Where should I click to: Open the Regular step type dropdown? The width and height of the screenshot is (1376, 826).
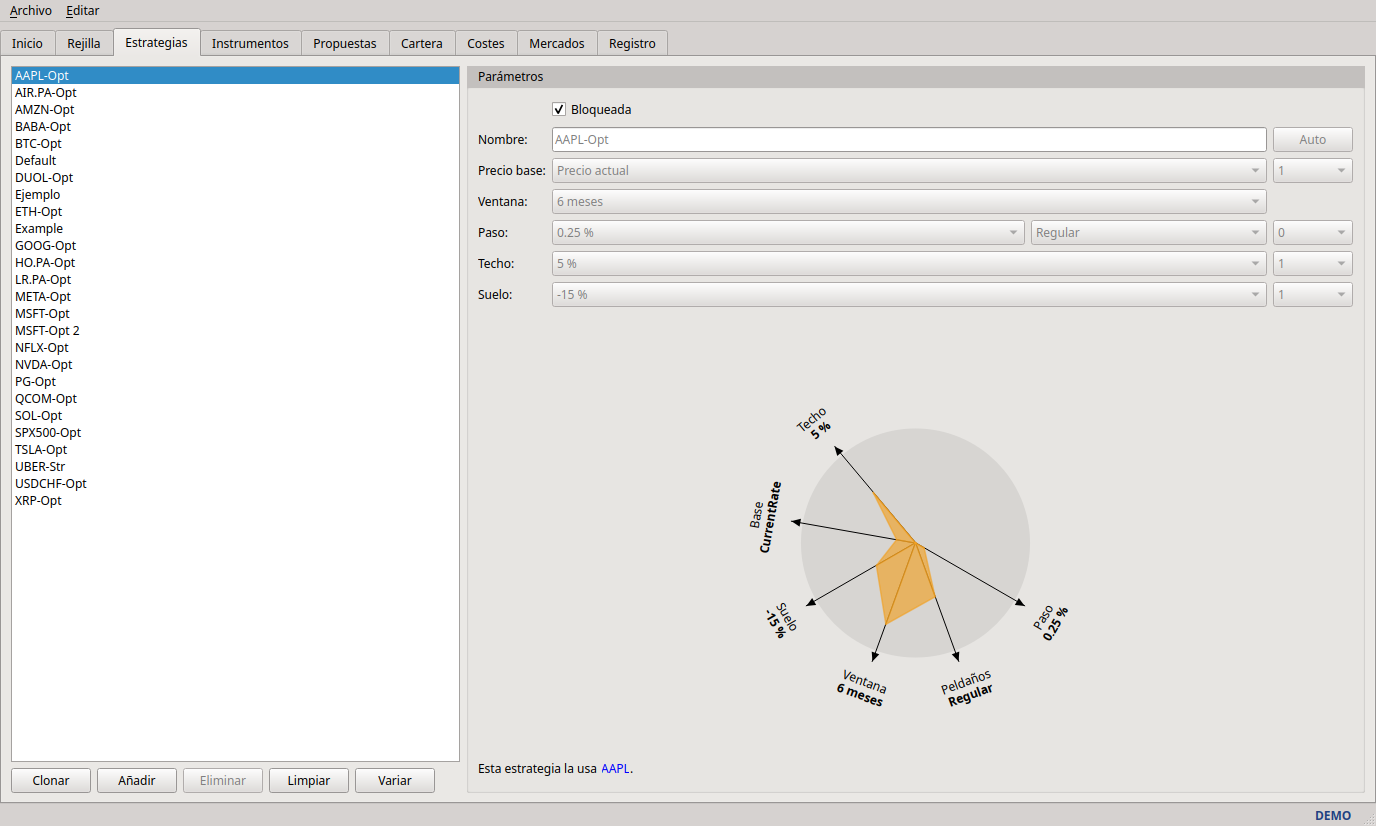click(1149, 232)
